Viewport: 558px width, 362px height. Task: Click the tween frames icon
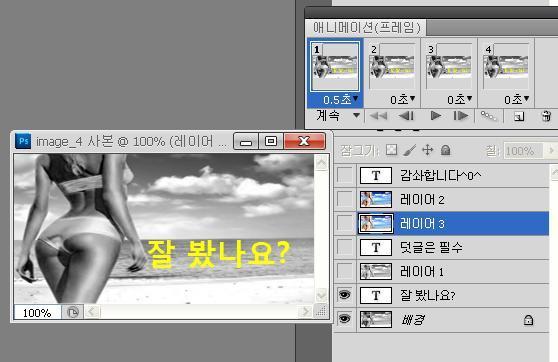pos(488,116)
